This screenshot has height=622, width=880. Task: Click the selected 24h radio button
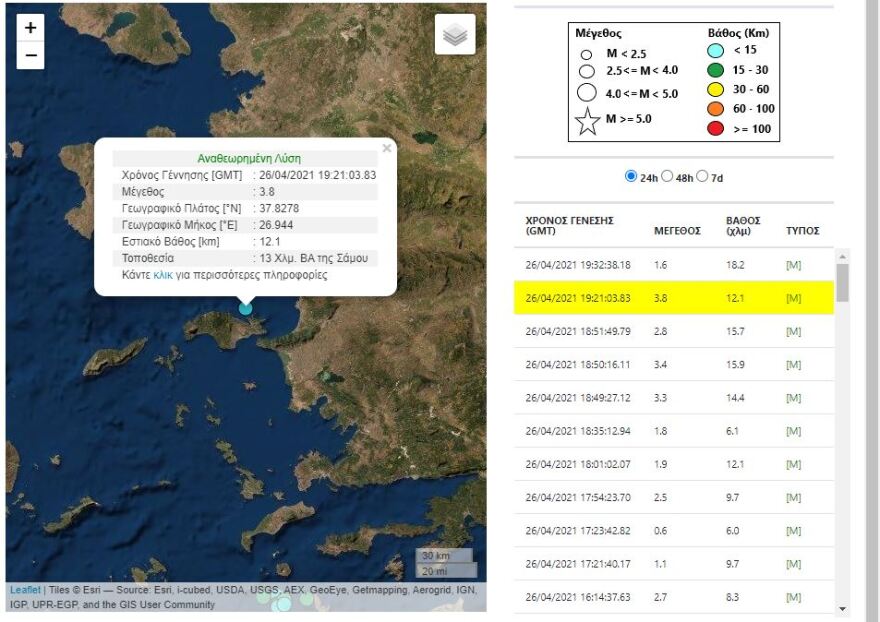click(631, 175)
